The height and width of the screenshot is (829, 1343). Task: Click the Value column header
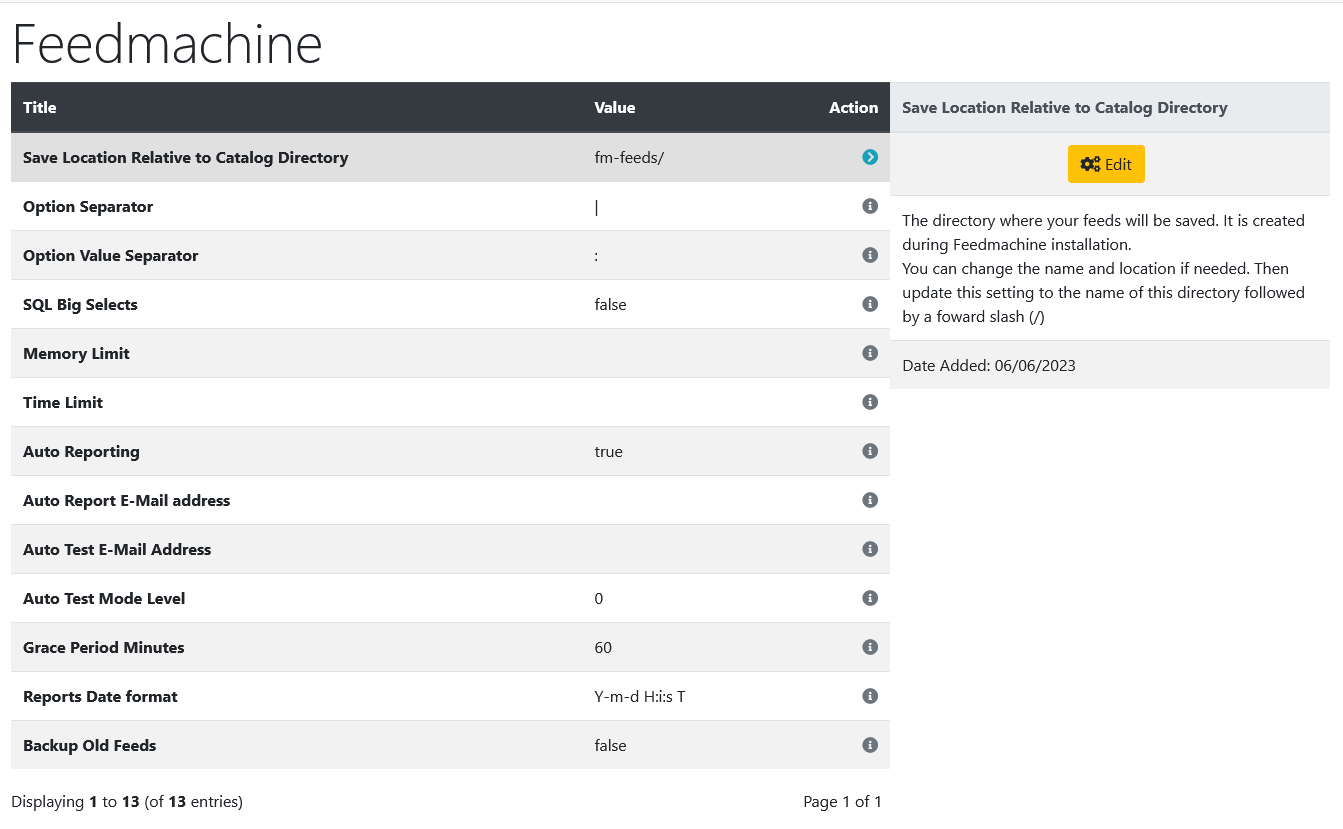pyautogui.click(x=615, y=108)
